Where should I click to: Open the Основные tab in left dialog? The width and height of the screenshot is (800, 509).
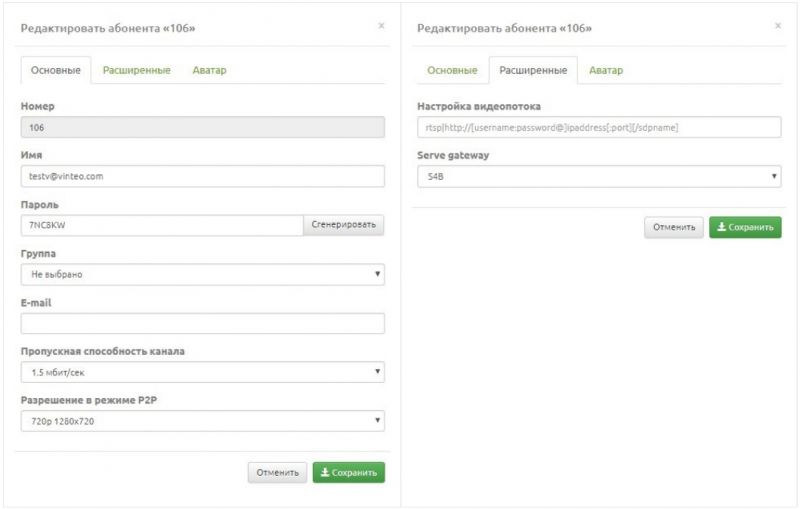tap(56, 70)
